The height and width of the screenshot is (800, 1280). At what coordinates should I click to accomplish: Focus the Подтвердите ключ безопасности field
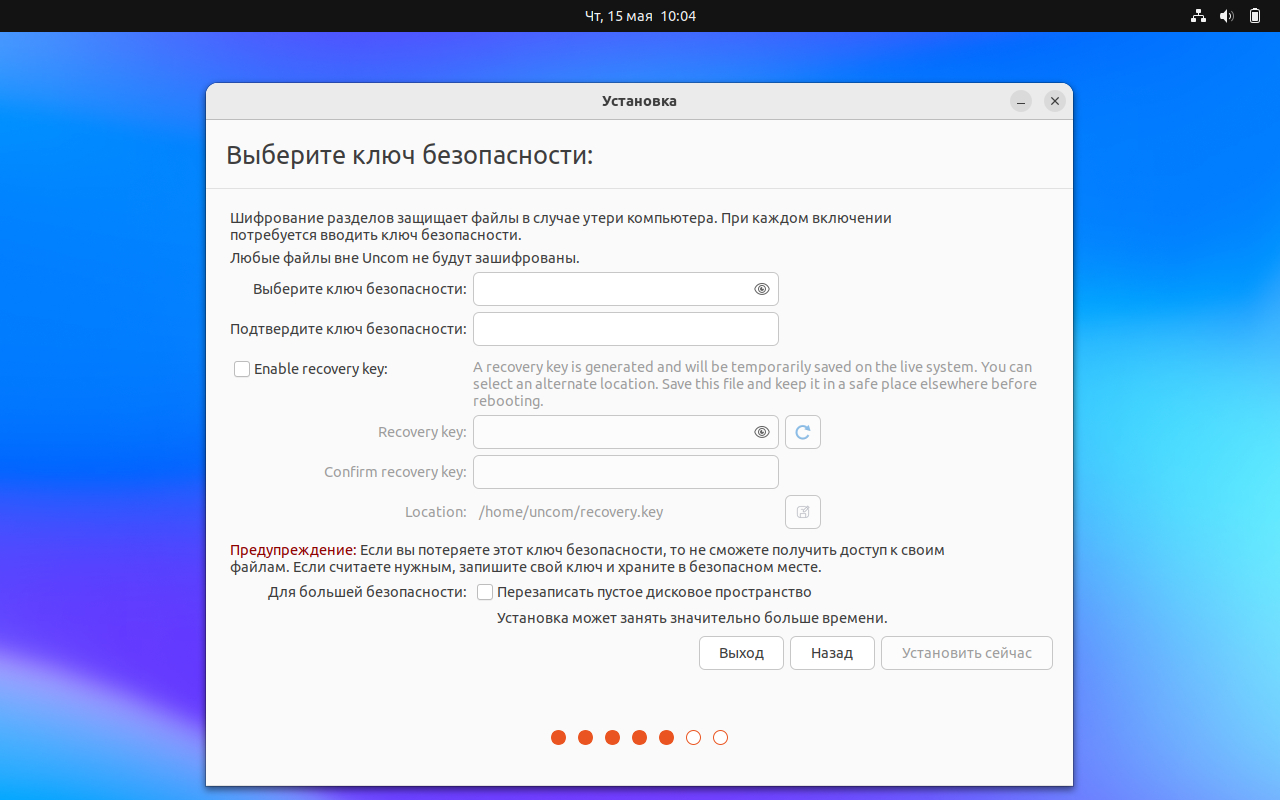(x=626, y=329)
